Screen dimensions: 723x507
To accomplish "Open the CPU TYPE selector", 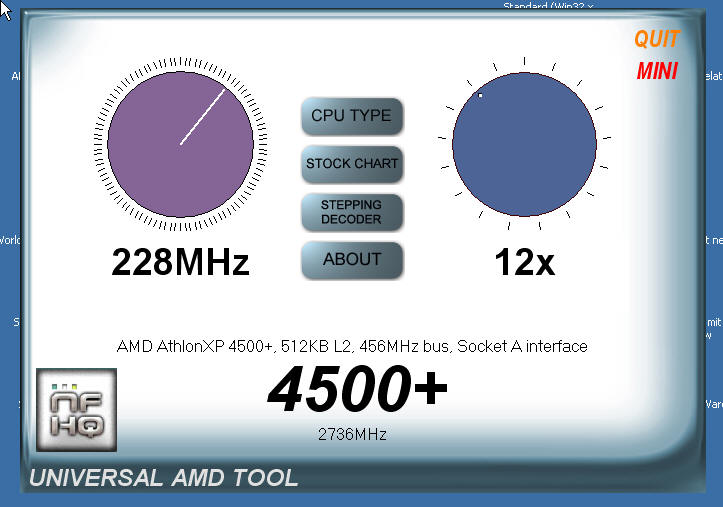I will [x=352, y=116].
